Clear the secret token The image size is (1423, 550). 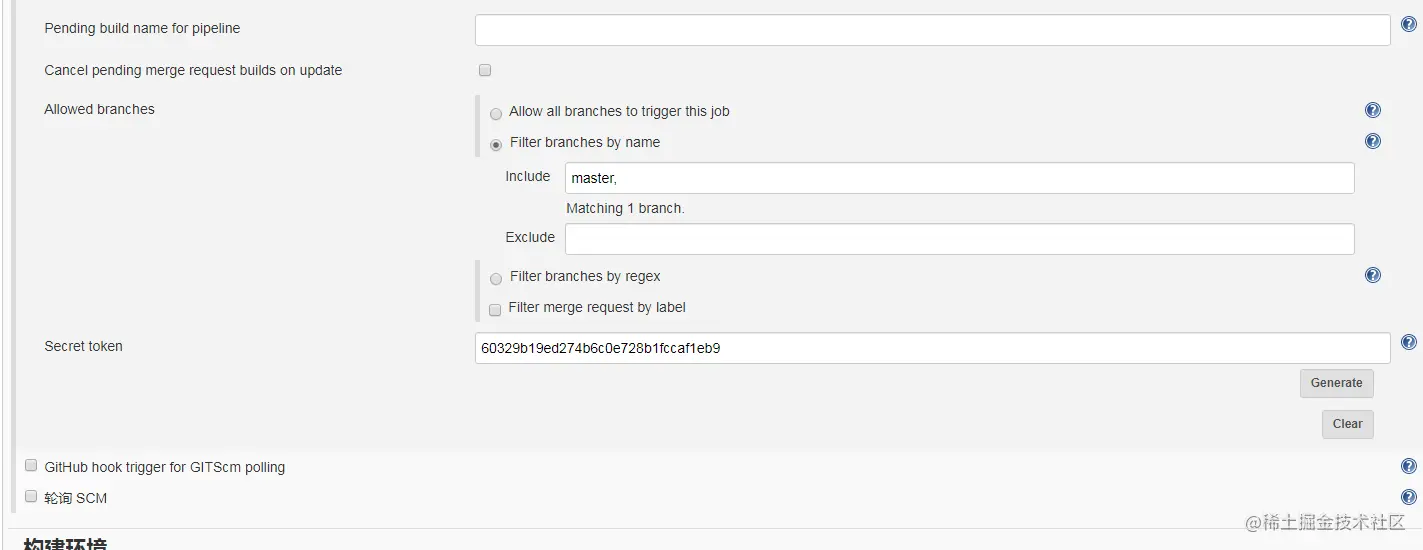pyautogui.click(x=1347, y=424)
